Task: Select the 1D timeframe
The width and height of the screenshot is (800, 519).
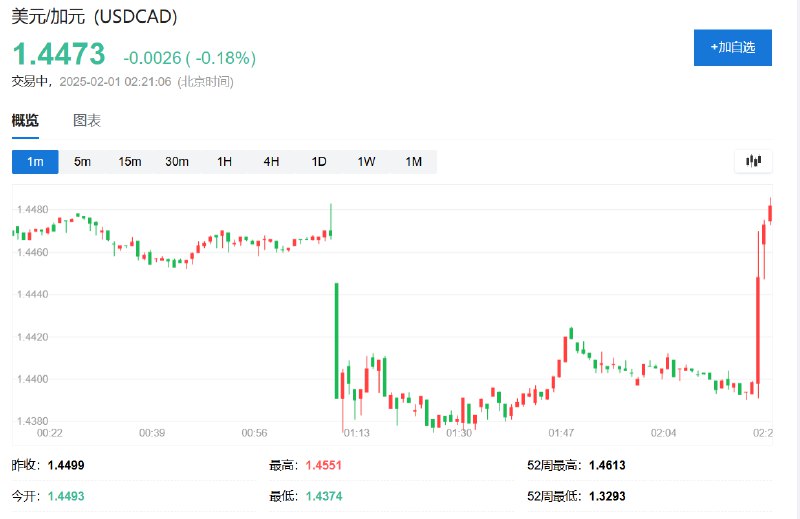Action: tap(319, 162)
